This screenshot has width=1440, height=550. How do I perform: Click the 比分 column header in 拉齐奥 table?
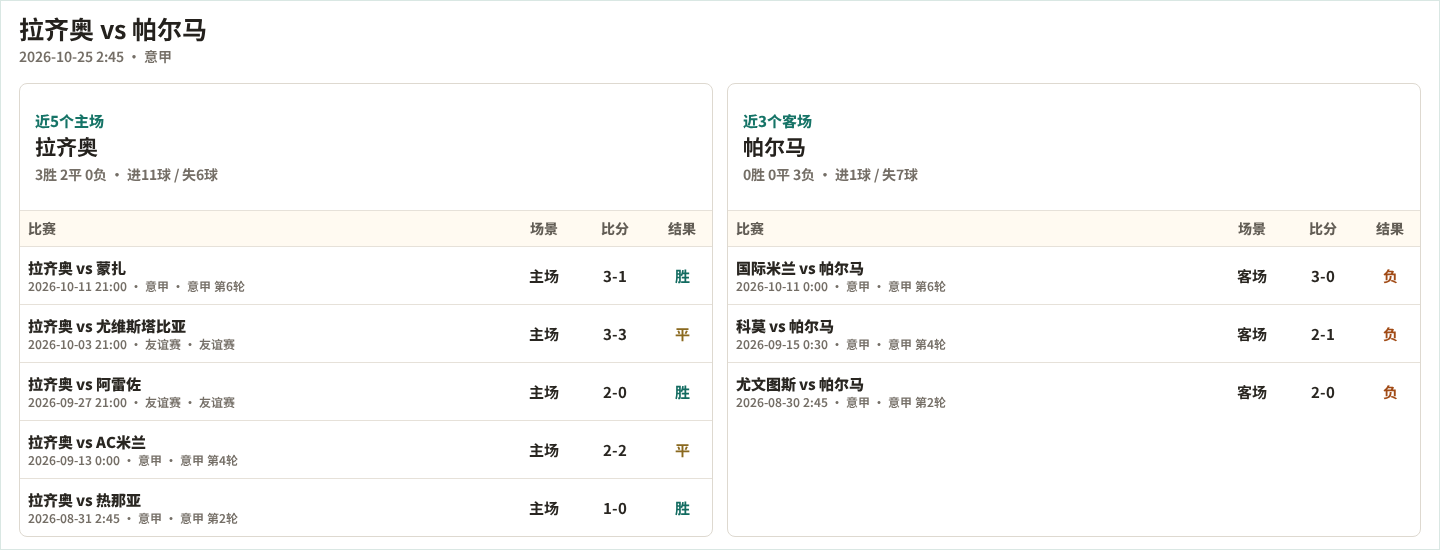[x=615, y=229]
